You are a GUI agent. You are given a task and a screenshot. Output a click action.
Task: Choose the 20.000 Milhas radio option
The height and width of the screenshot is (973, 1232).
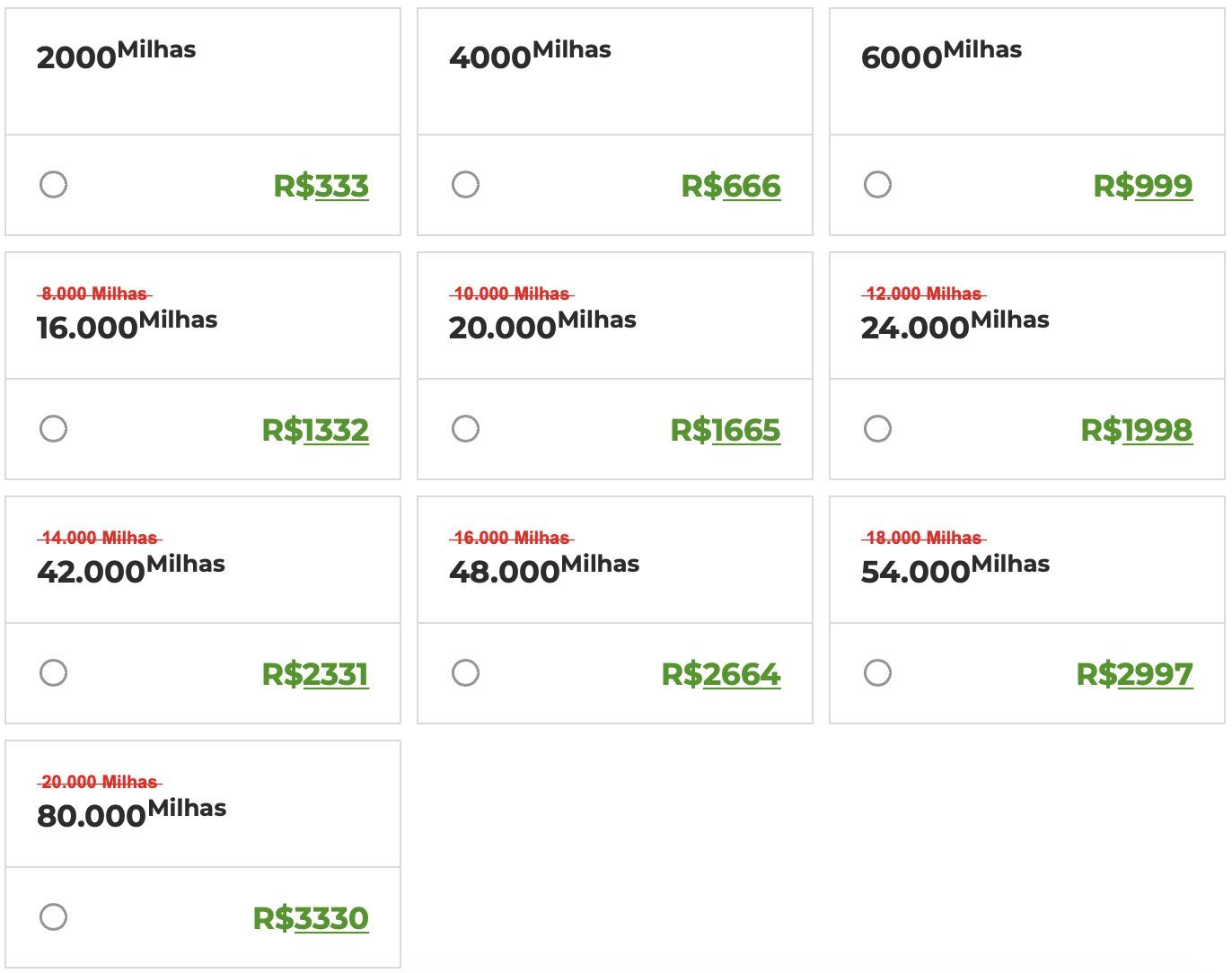click(x=465, y=429)
